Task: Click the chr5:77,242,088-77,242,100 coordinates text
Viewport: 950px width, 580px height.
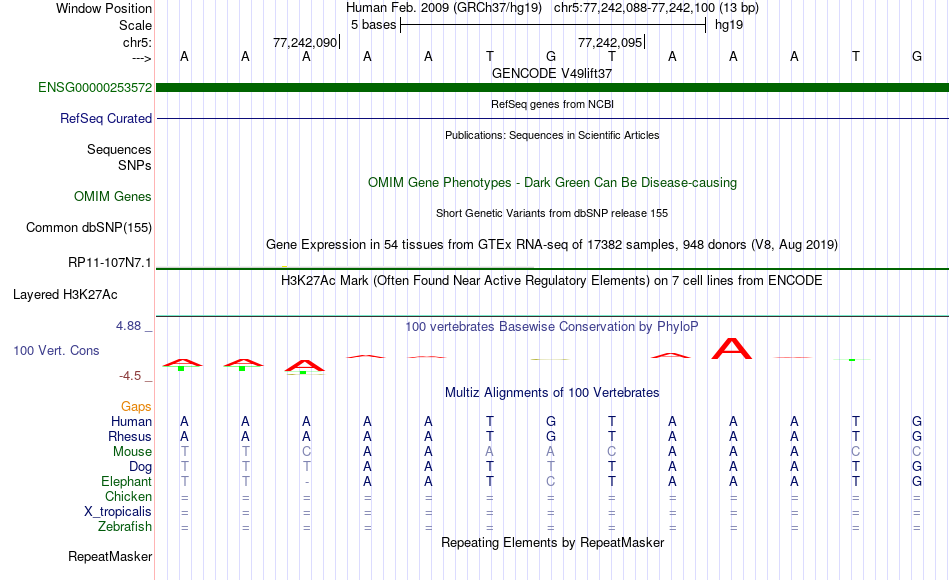Action: pos(656,8)
